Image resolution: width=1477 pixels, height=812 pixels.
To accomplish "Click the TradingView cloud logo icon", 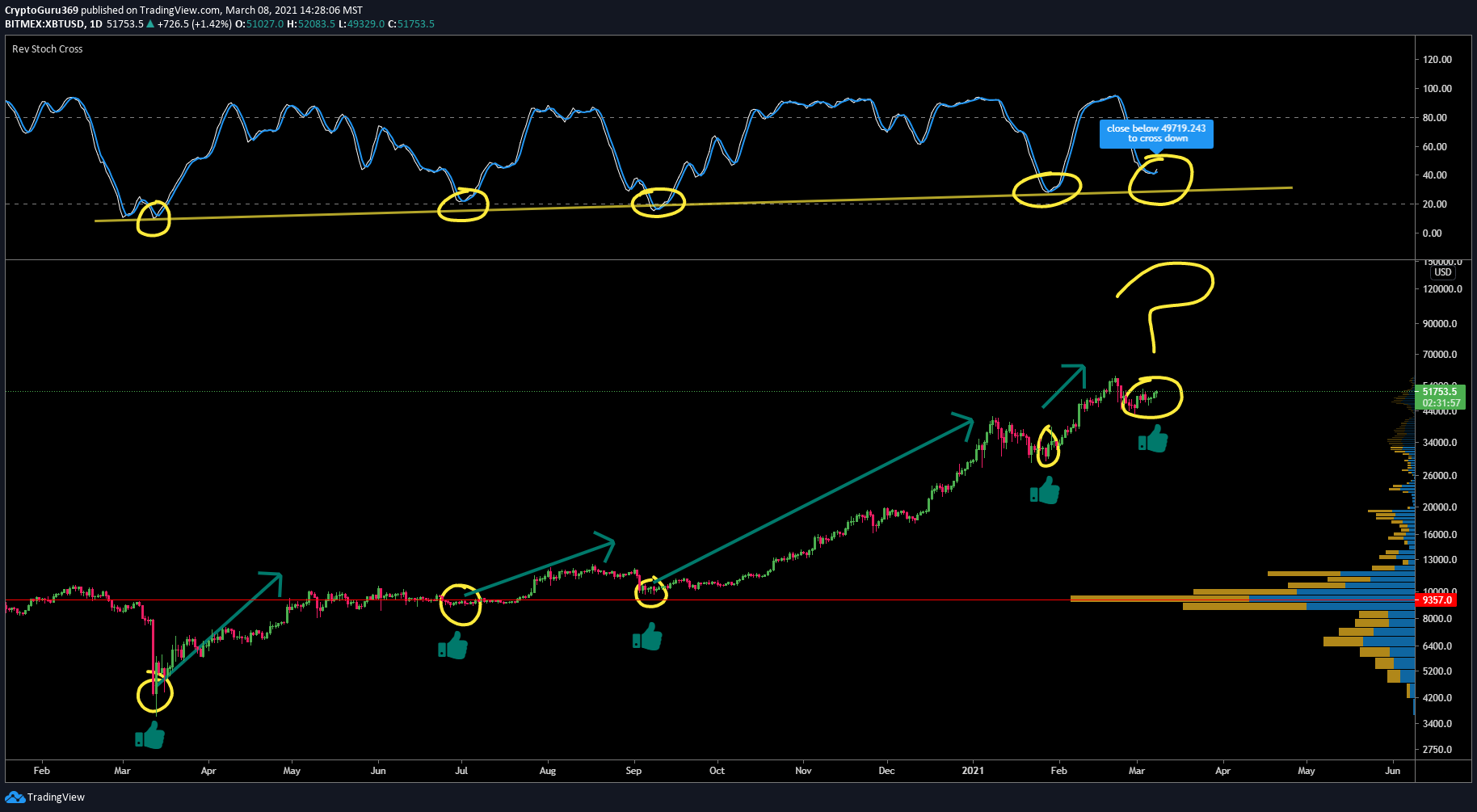I will [x=15, y=797].
